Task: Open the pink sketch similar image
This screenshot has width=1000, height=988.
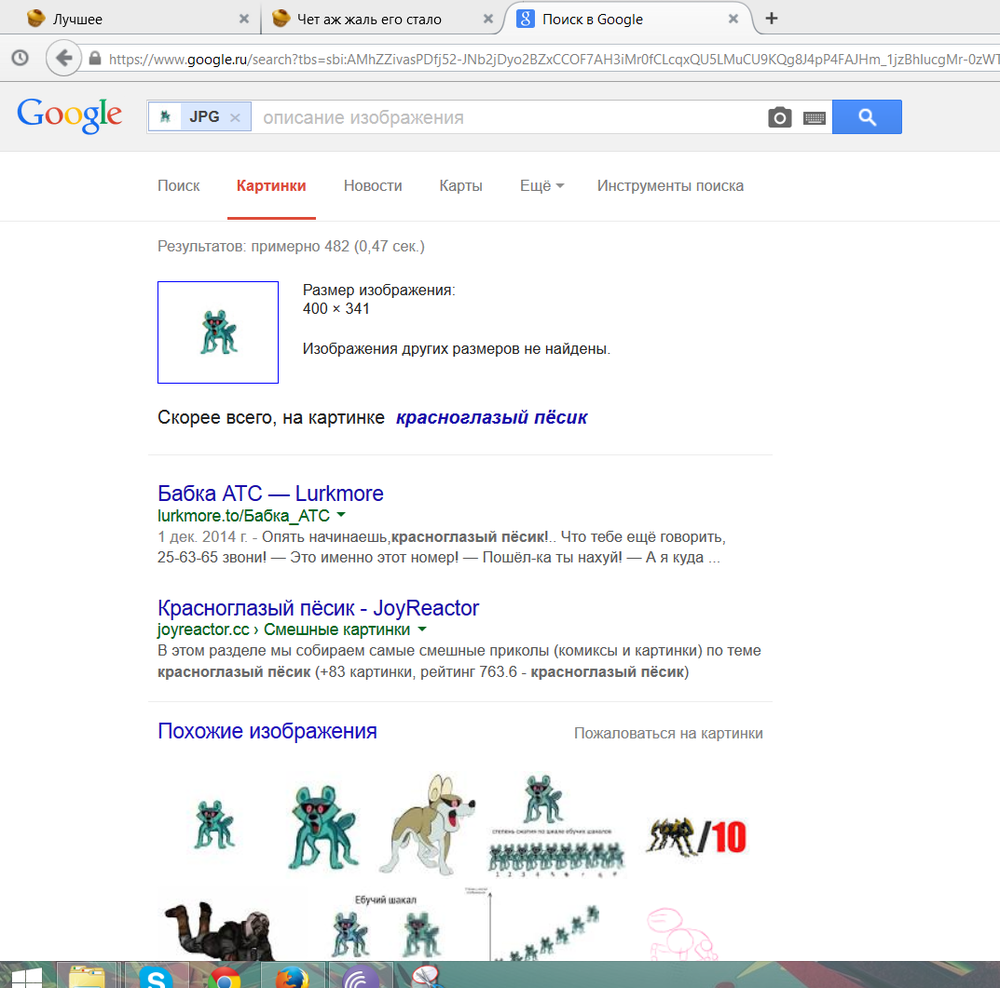Action: click(x=682, y=933)
